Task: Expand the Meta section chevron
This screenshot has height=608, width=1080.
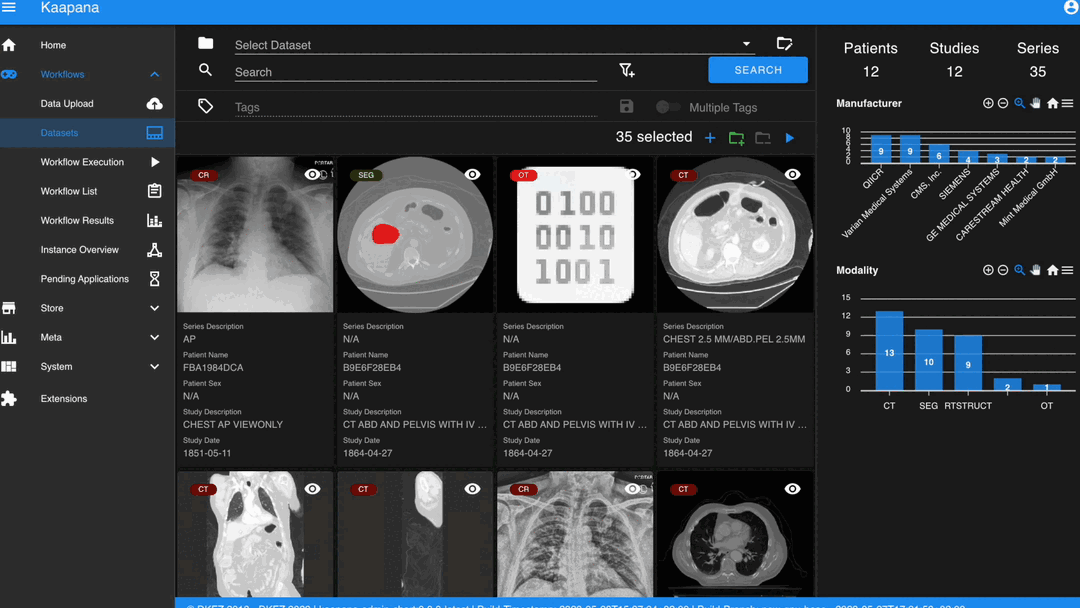Action: pos(154,337)
